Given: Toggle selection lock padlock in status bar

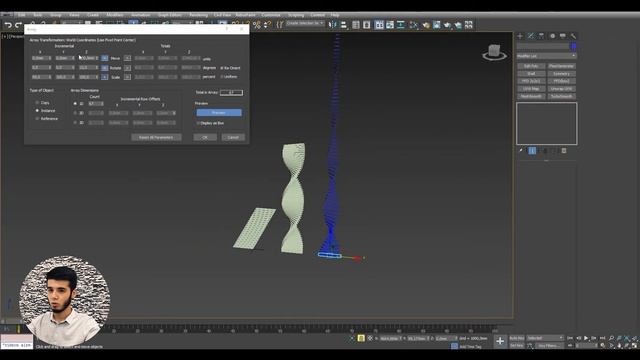Looking at the screenshot, I should 361,338.
